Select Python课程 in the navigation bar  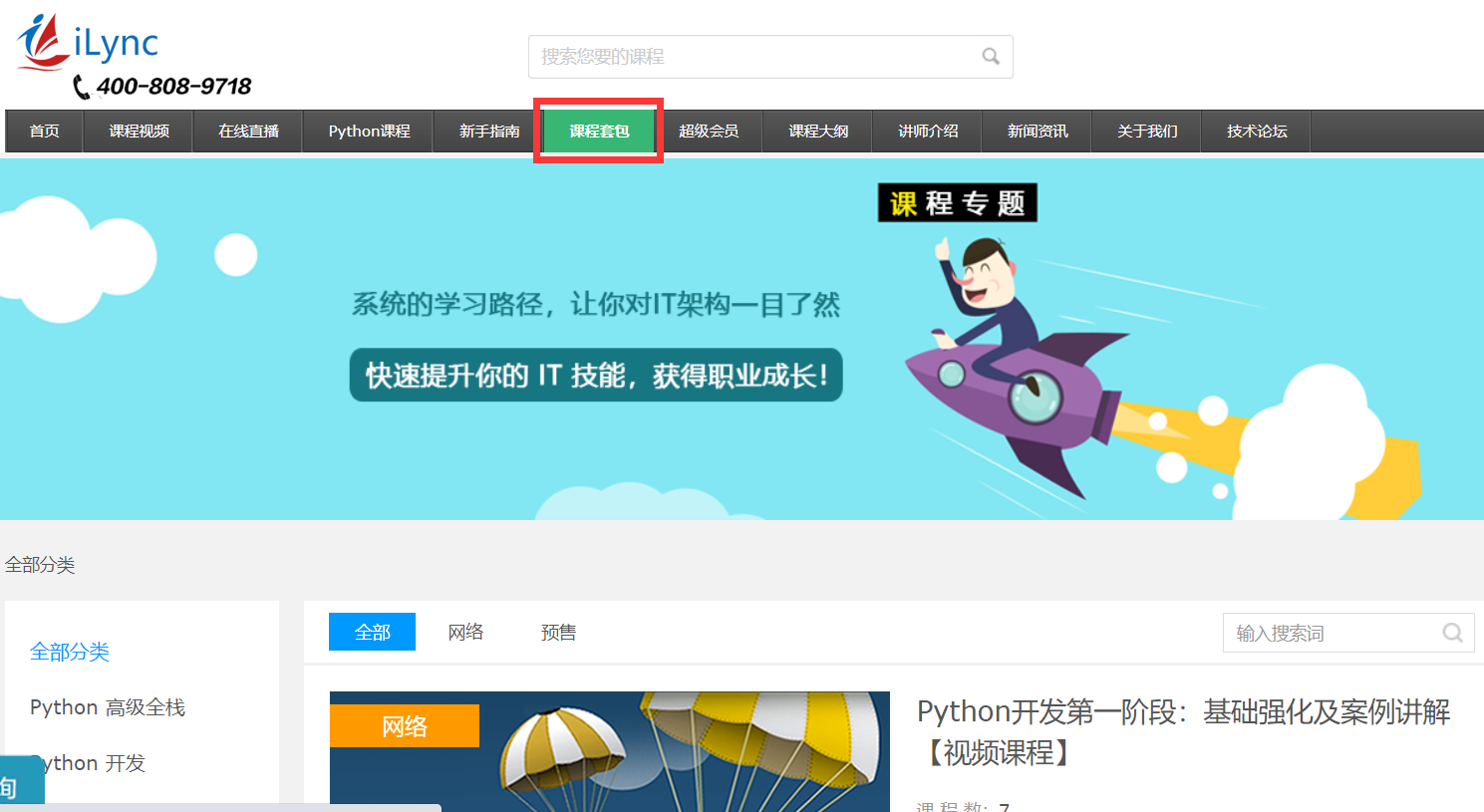(369, 132)
